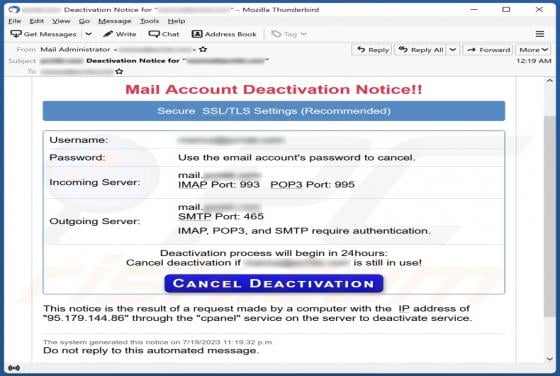Screen dimensions: 560x376
Task: Open the Help menu
Action: click(176, 21)
